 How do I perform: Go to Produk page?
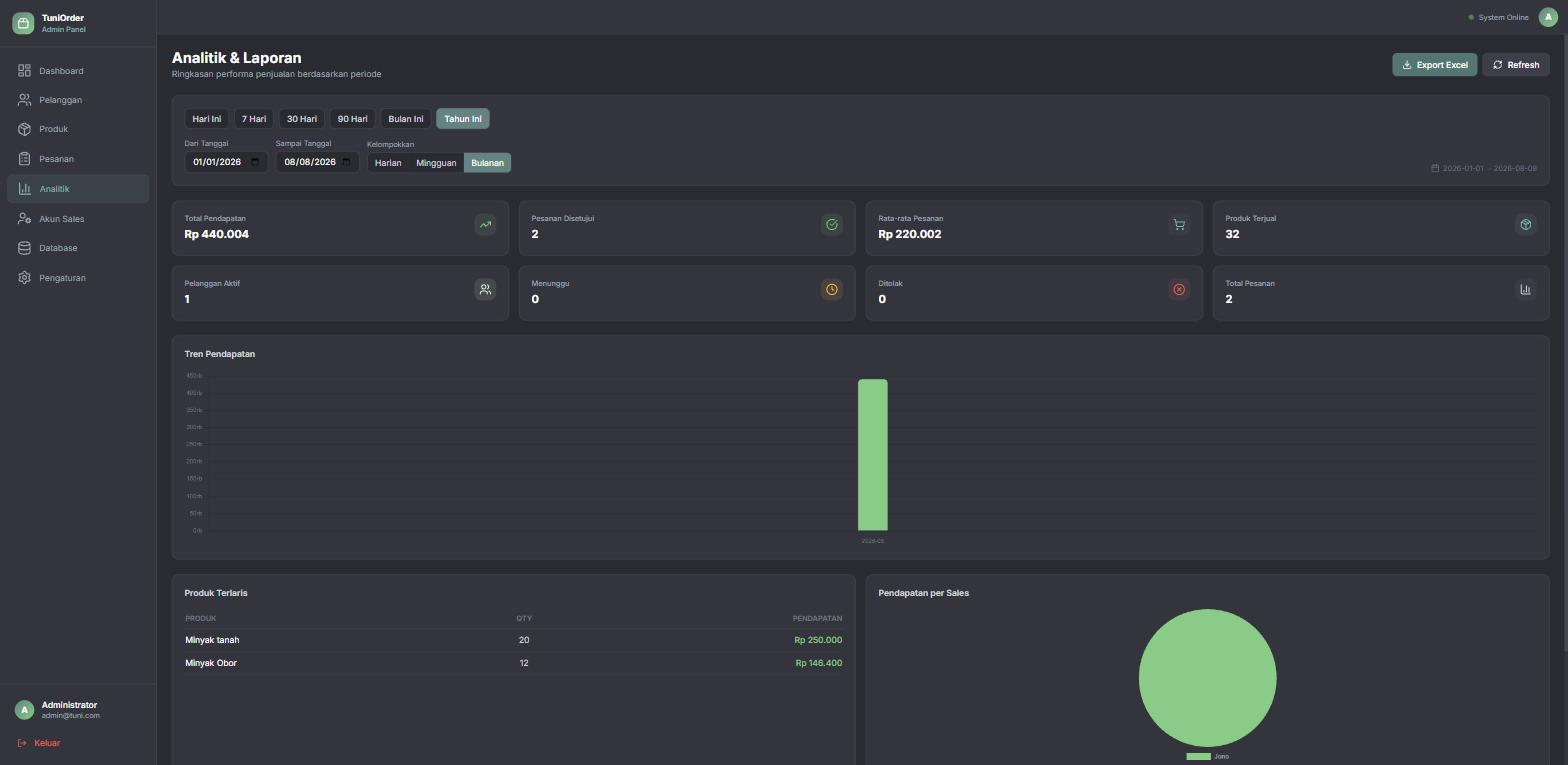tap(78, 129)
